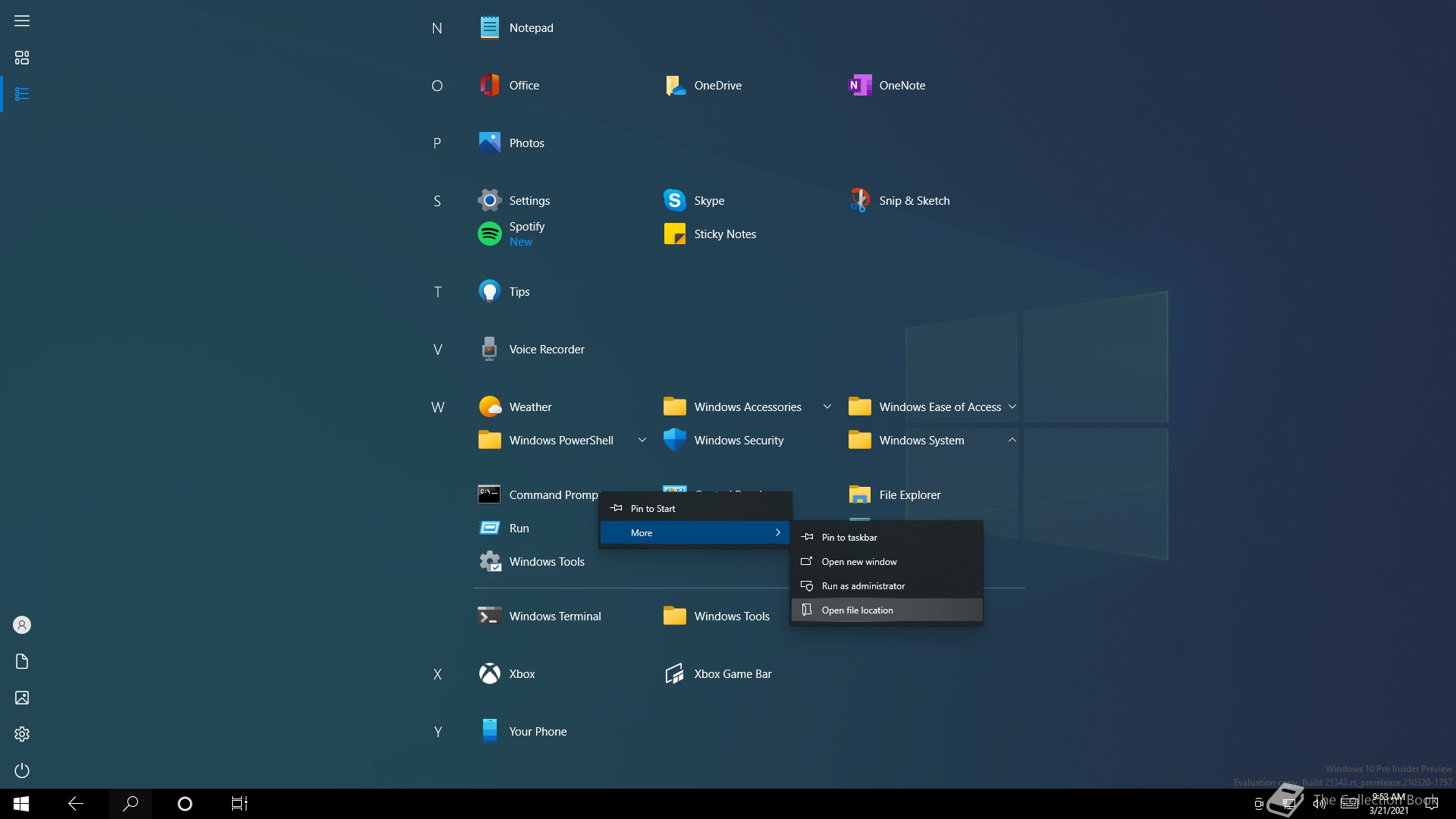The width and height of the screenshot is (1456, 819).
Task: Launch the Xbox app
Action: point(507,674)
